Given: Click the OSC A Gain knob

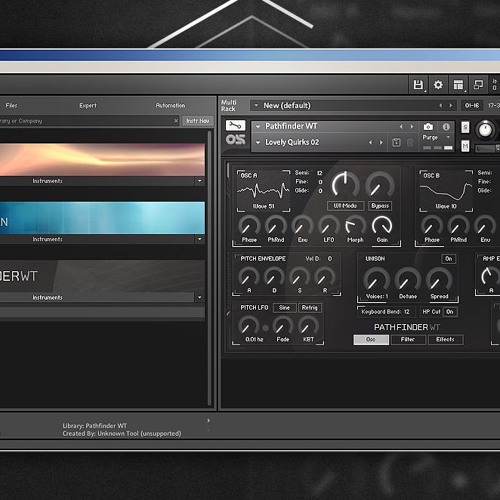Looking at the screenshot, I should coord(382,226).
